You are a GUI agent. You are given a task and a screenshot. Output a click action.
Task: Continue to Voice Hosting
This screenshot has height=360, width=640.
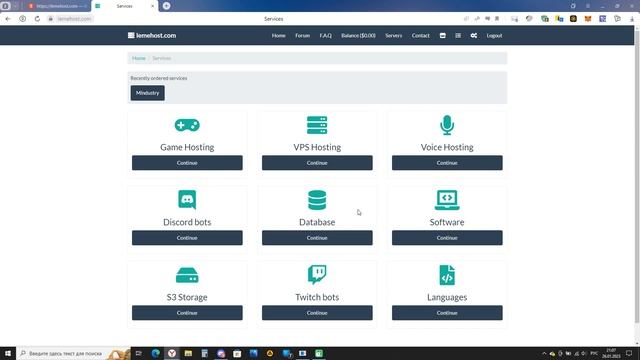(x=447, y=162)
